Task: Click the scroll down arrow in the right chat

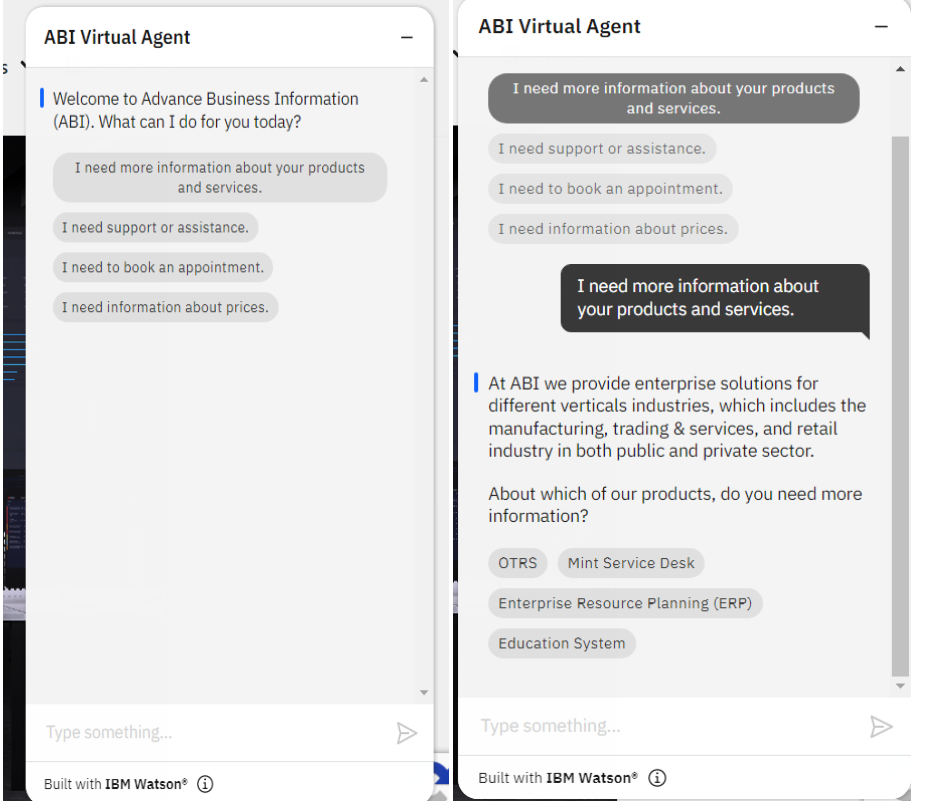Action: (900, 686)
